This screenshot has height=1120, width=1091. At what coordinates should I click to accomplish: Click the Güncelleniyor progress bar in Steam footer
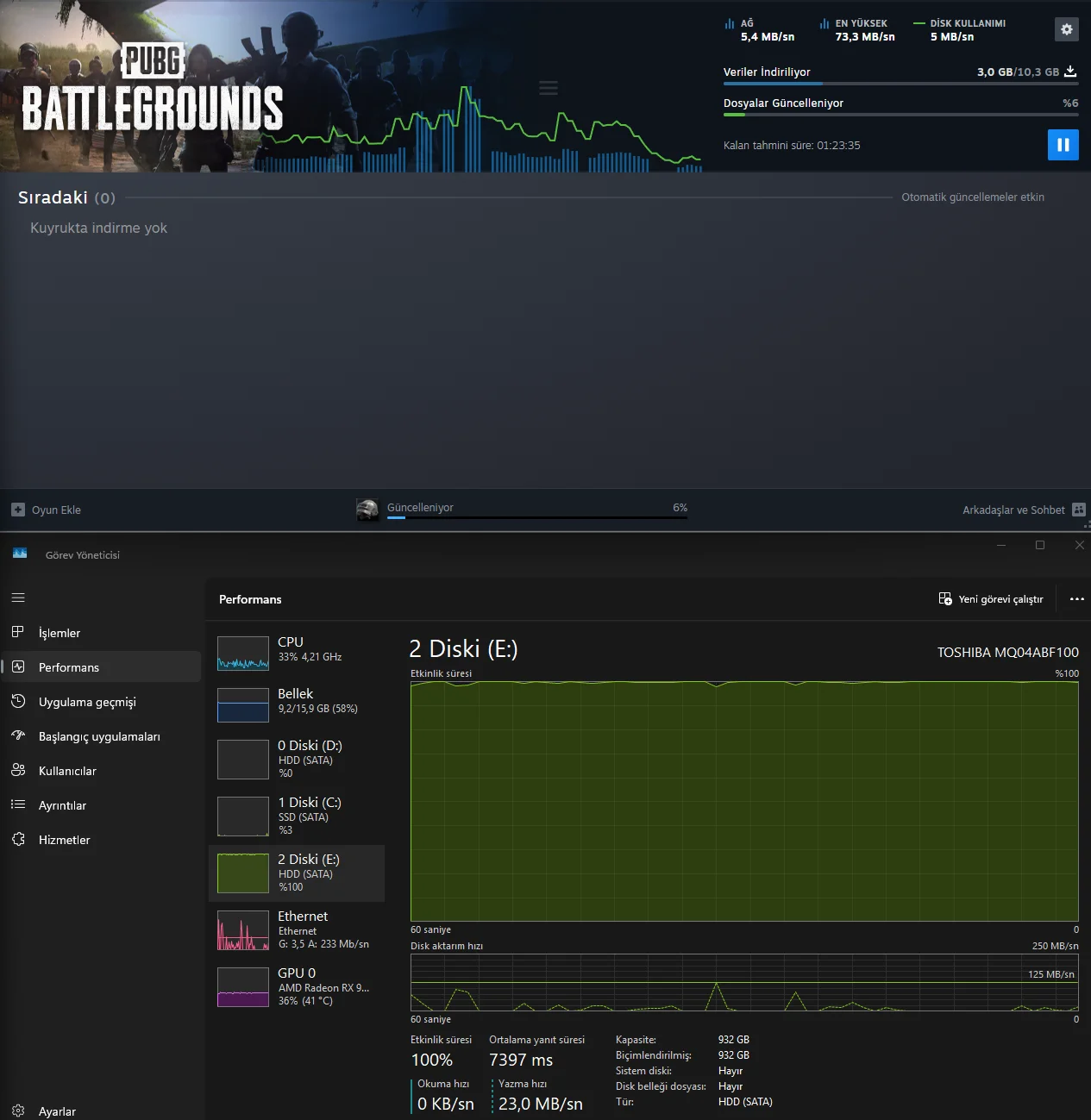click(x=537, y=517)
